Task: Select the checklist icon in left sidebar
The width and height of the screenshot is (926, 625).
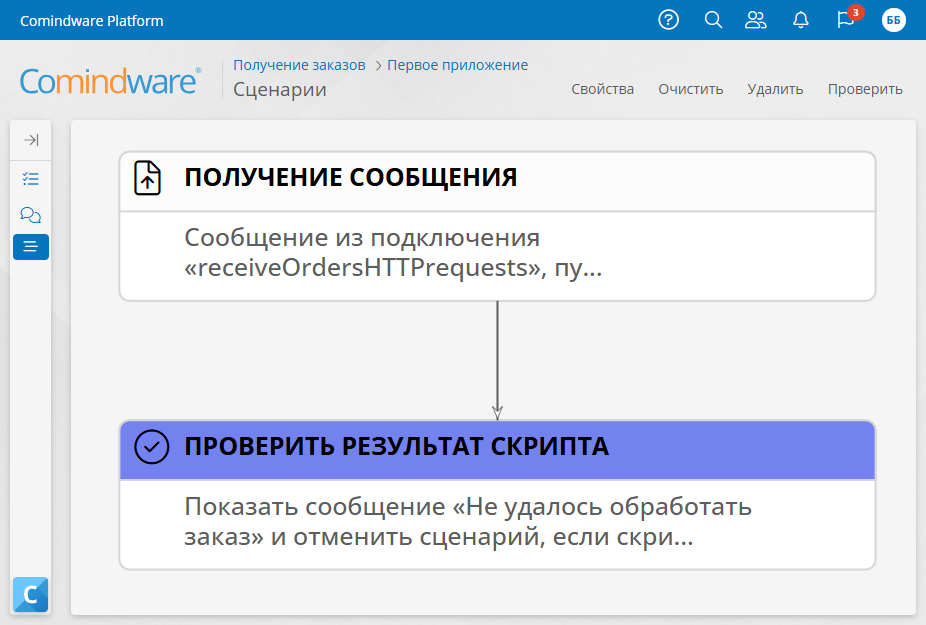Action: coord(30,178)
